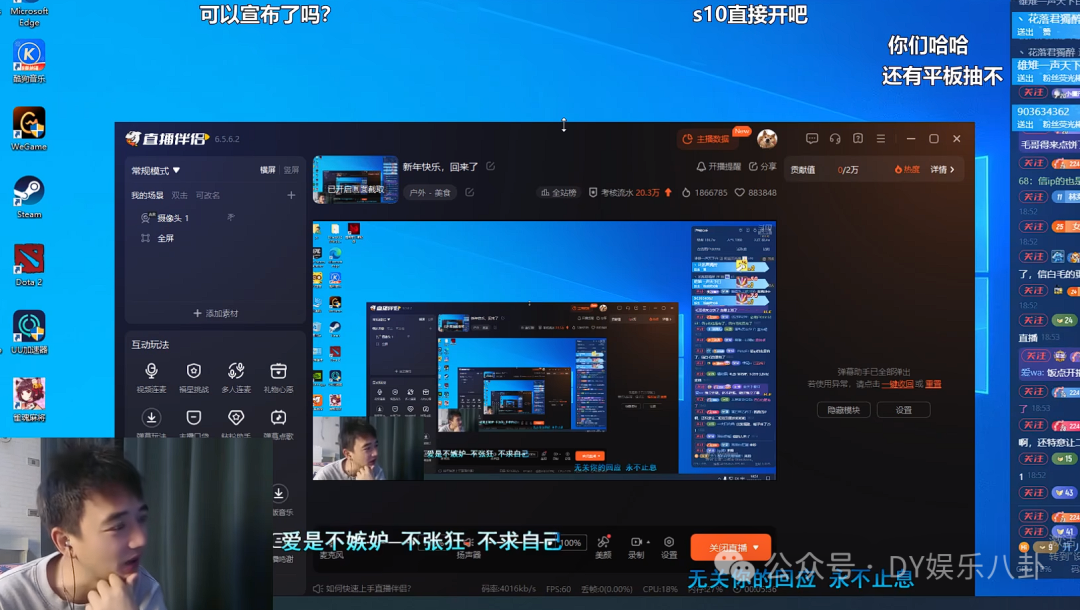Image resolution: width=1080 pixels, height=610 pixels.
Task: Click the 设置 button under danmaku helper message
Action: pos(904,410)
